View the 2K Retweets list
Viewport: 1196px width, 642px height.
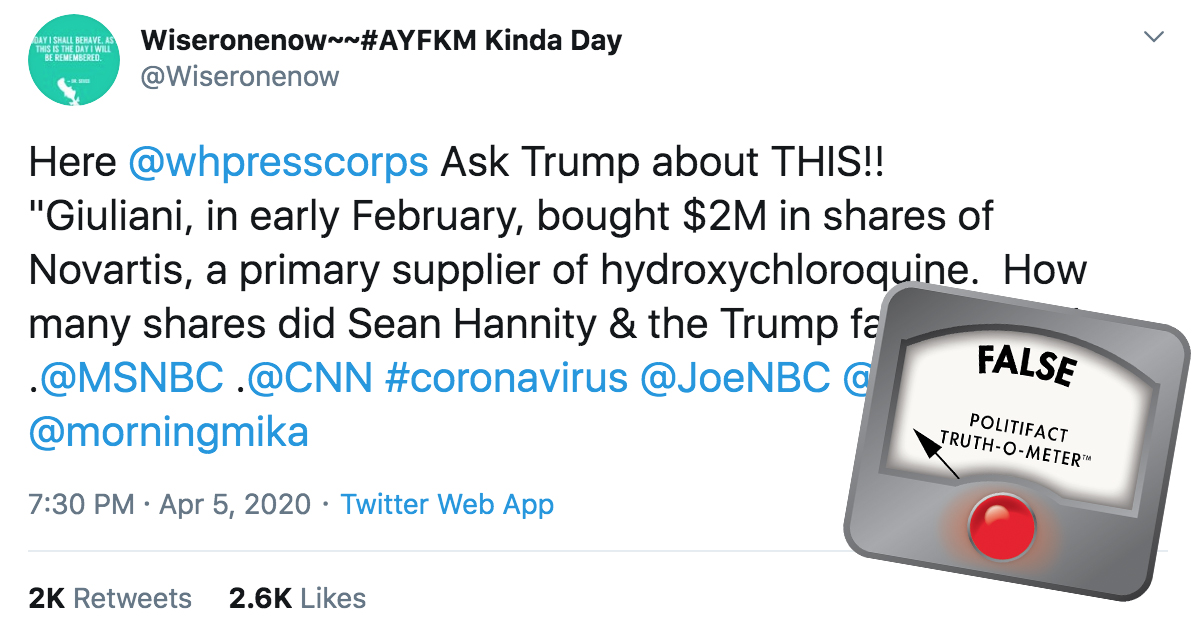[x=110, y=598]
